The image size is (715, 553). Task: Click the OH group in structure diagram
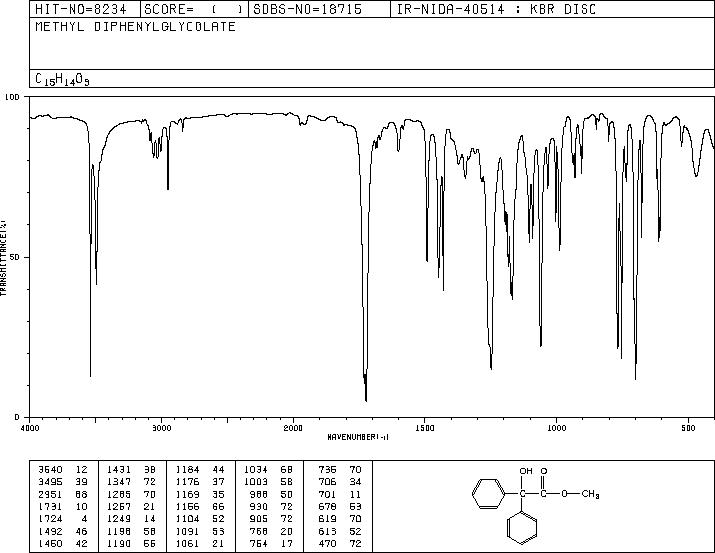[526, 470]
